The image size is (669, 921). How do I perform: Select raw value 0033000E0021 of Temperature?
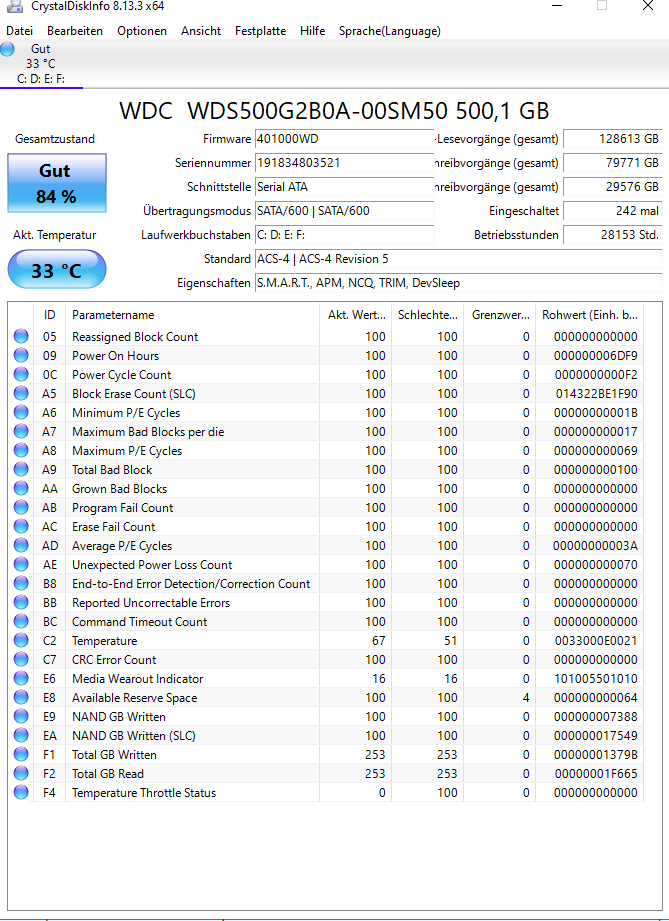coord(596,641)
